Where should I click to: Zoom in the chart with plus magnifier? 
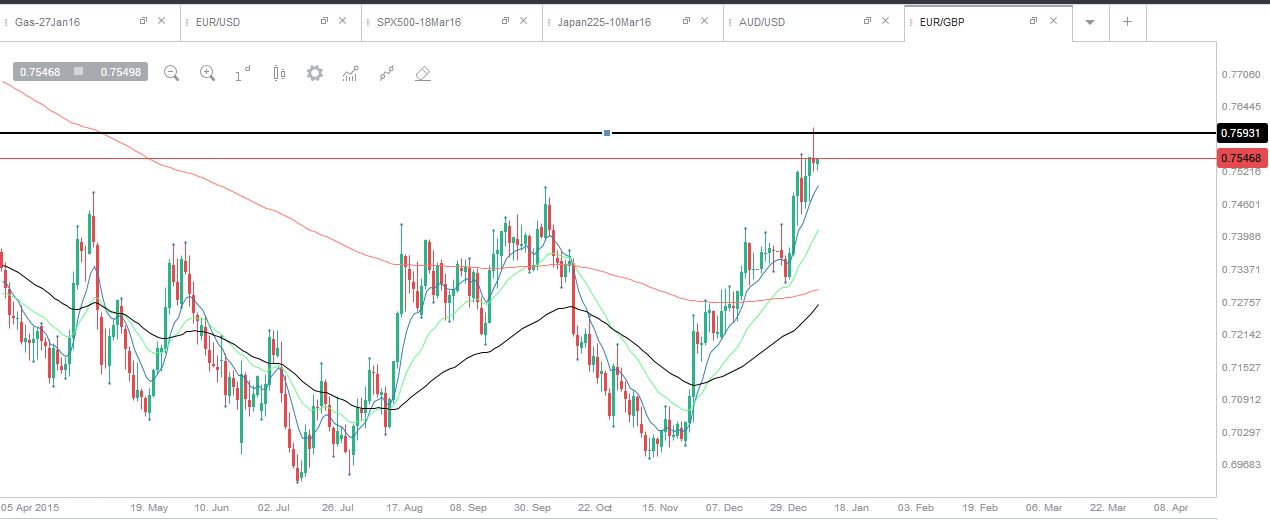pos(207,73)
